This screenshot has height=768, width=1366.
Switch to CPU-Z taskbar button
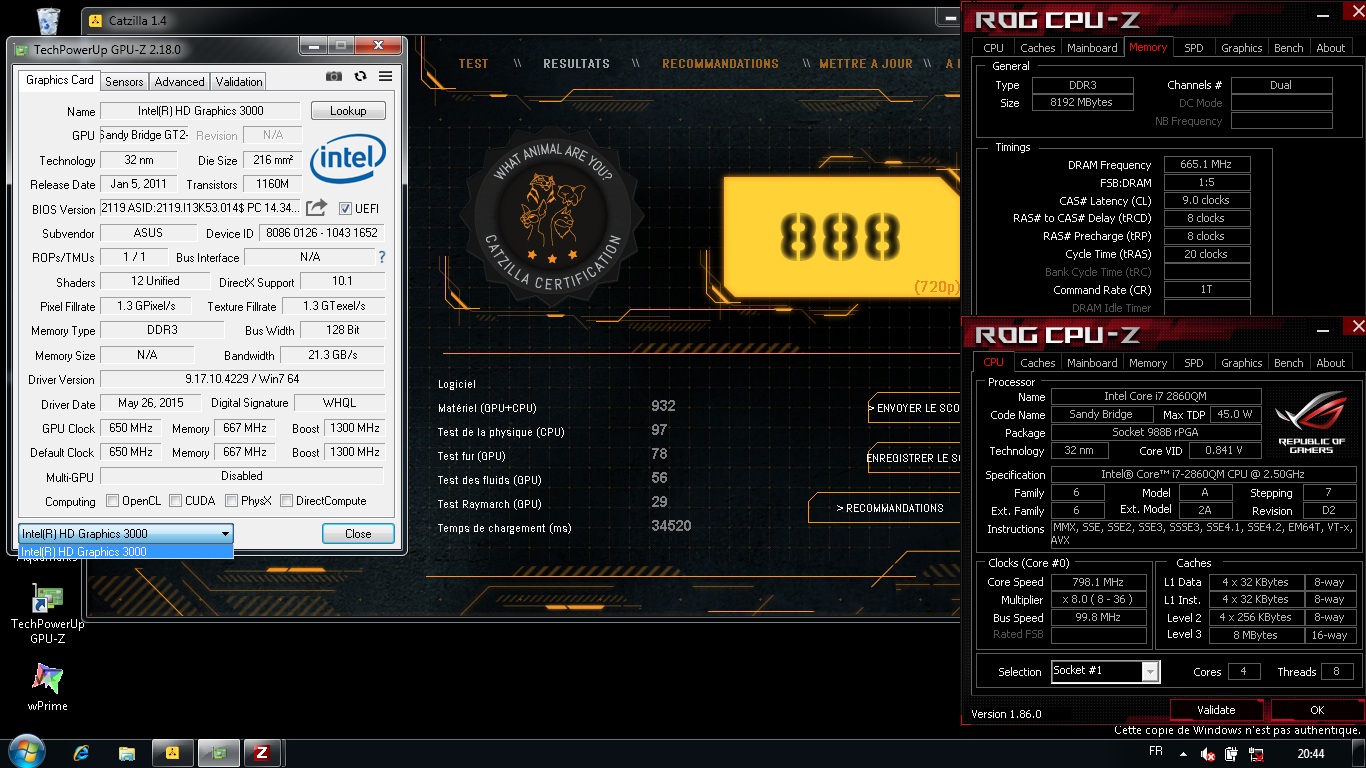262,753
